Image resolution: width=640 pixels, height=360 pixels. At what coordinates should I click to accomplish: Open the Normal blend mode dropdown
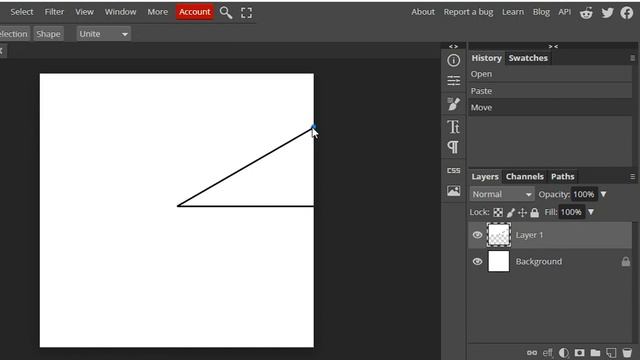(x=502, y=194)
